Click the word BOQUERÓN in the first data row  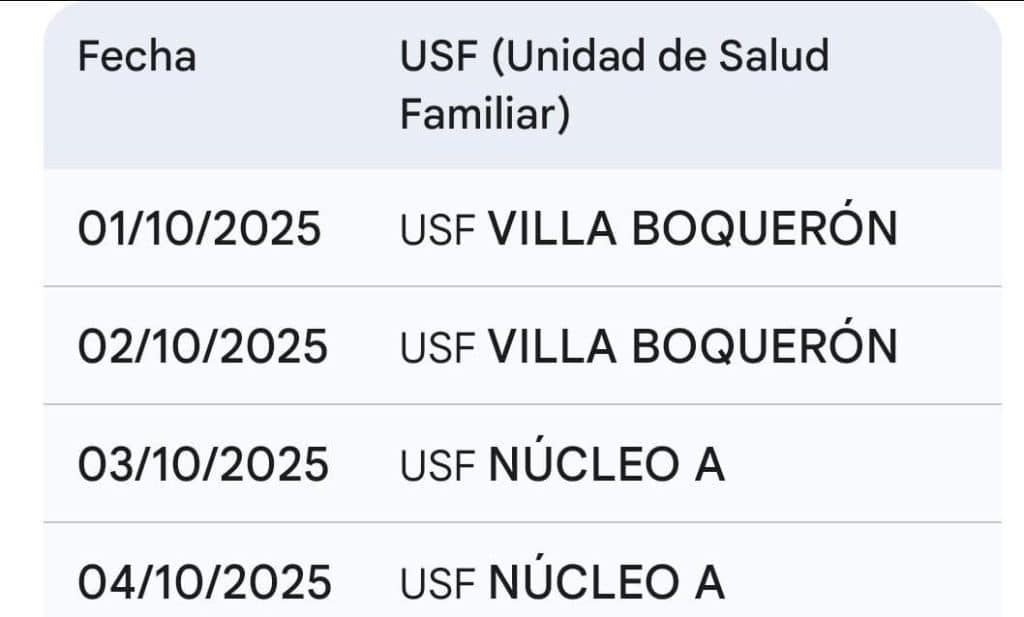(765, 229)
